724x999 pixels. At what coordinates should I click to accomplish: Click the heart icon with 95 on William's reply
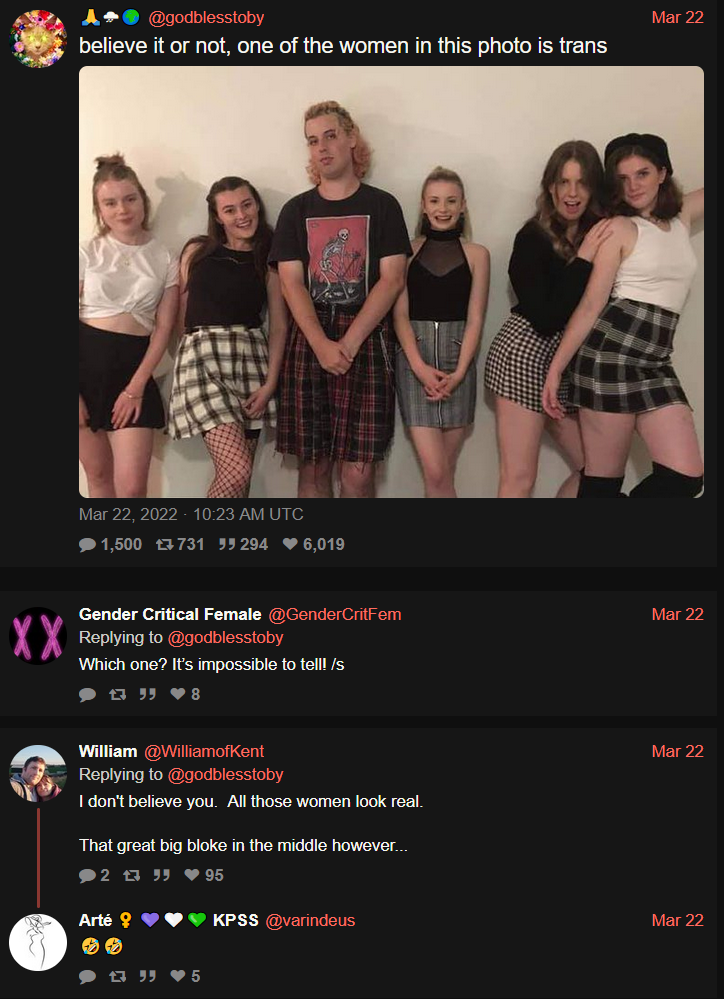[192, 875]
